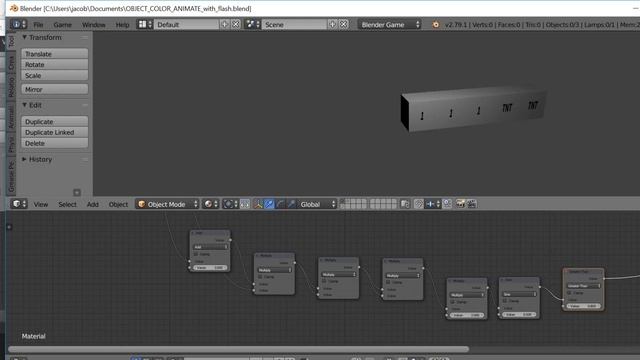Click the Mirror button
This screenshot has width=640, height=360.
point(55,89)
